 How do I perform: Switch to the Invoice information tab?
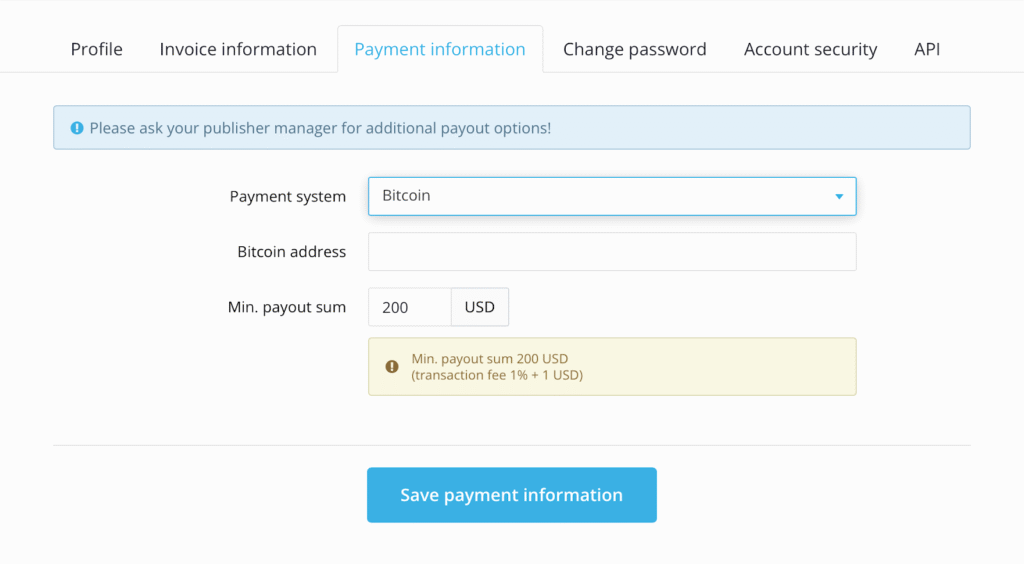coord(238,49)
